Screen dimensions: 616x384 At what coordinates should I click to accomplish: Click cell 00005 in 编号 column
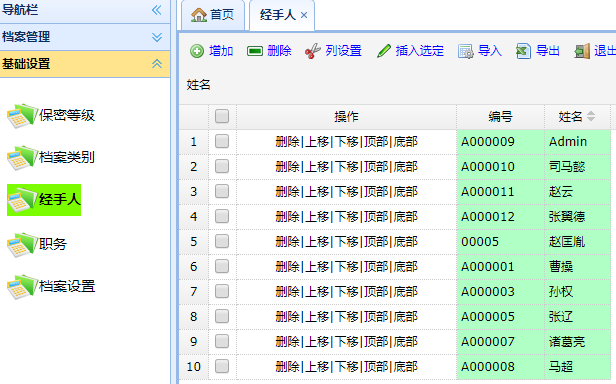(x=500, y=241)
